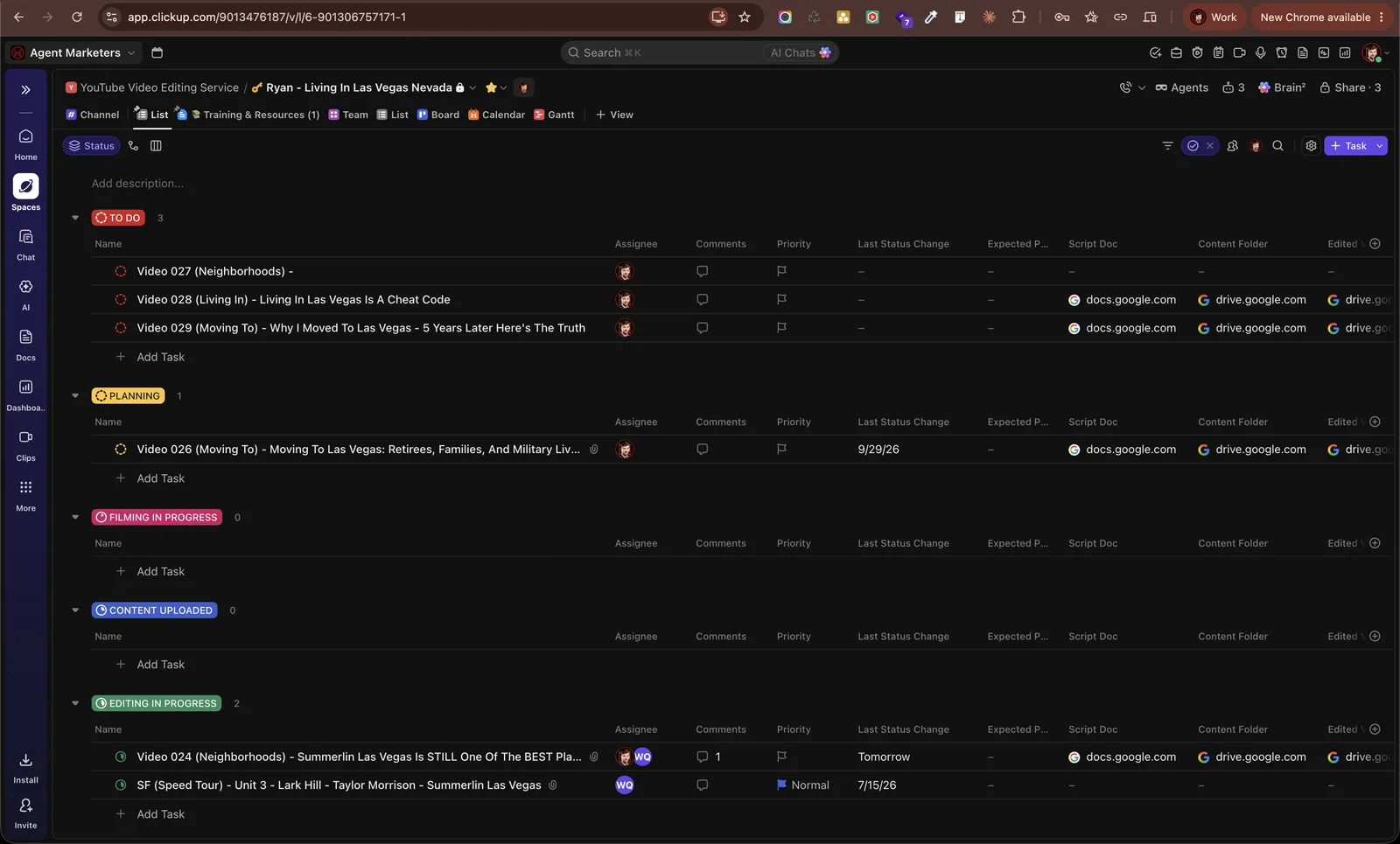Collapse the PLANNING group
The image size is (1400, 844).
pos(75,395)
